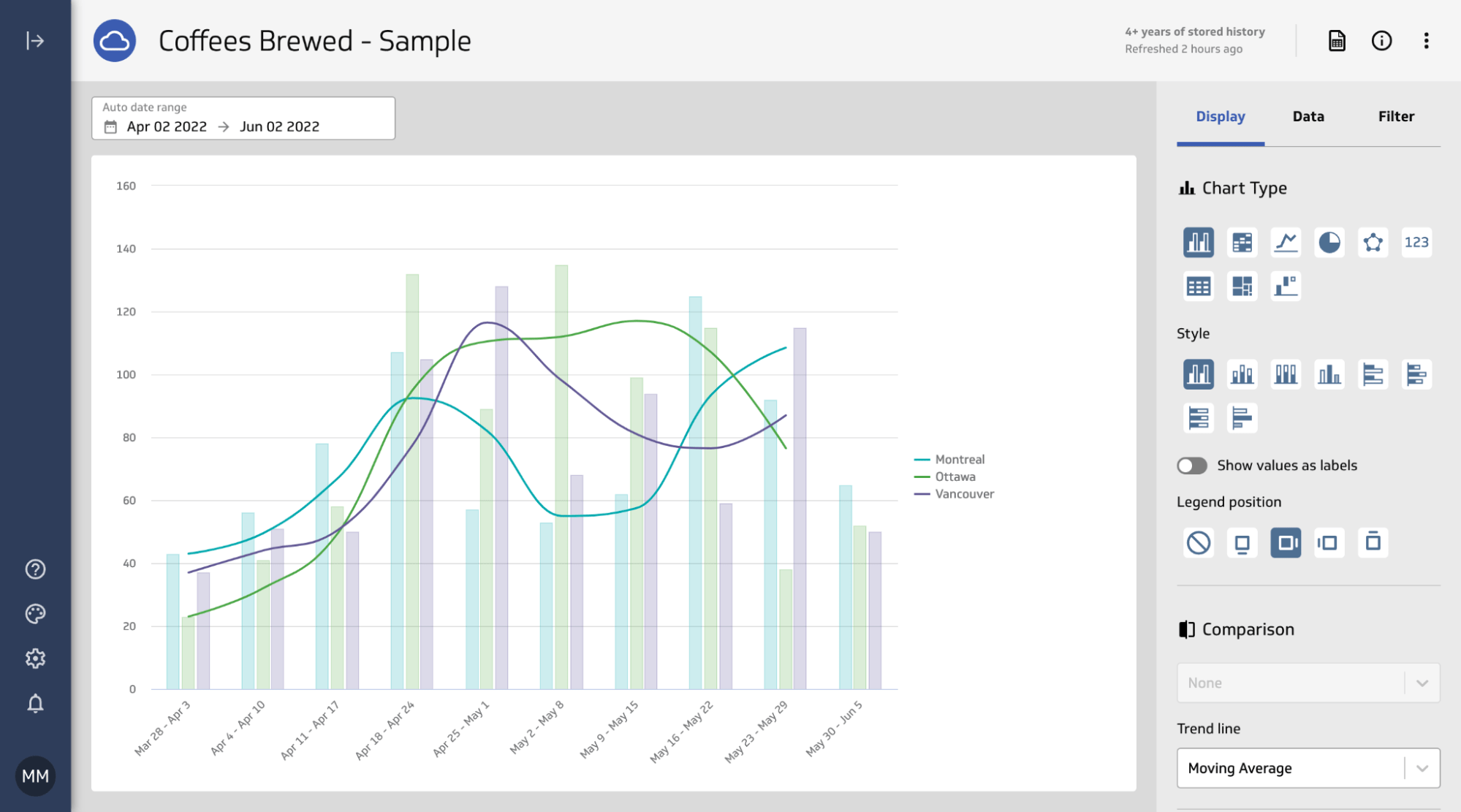
Task: Select the 123 number chart type
Action: [x=1416, y=242]
